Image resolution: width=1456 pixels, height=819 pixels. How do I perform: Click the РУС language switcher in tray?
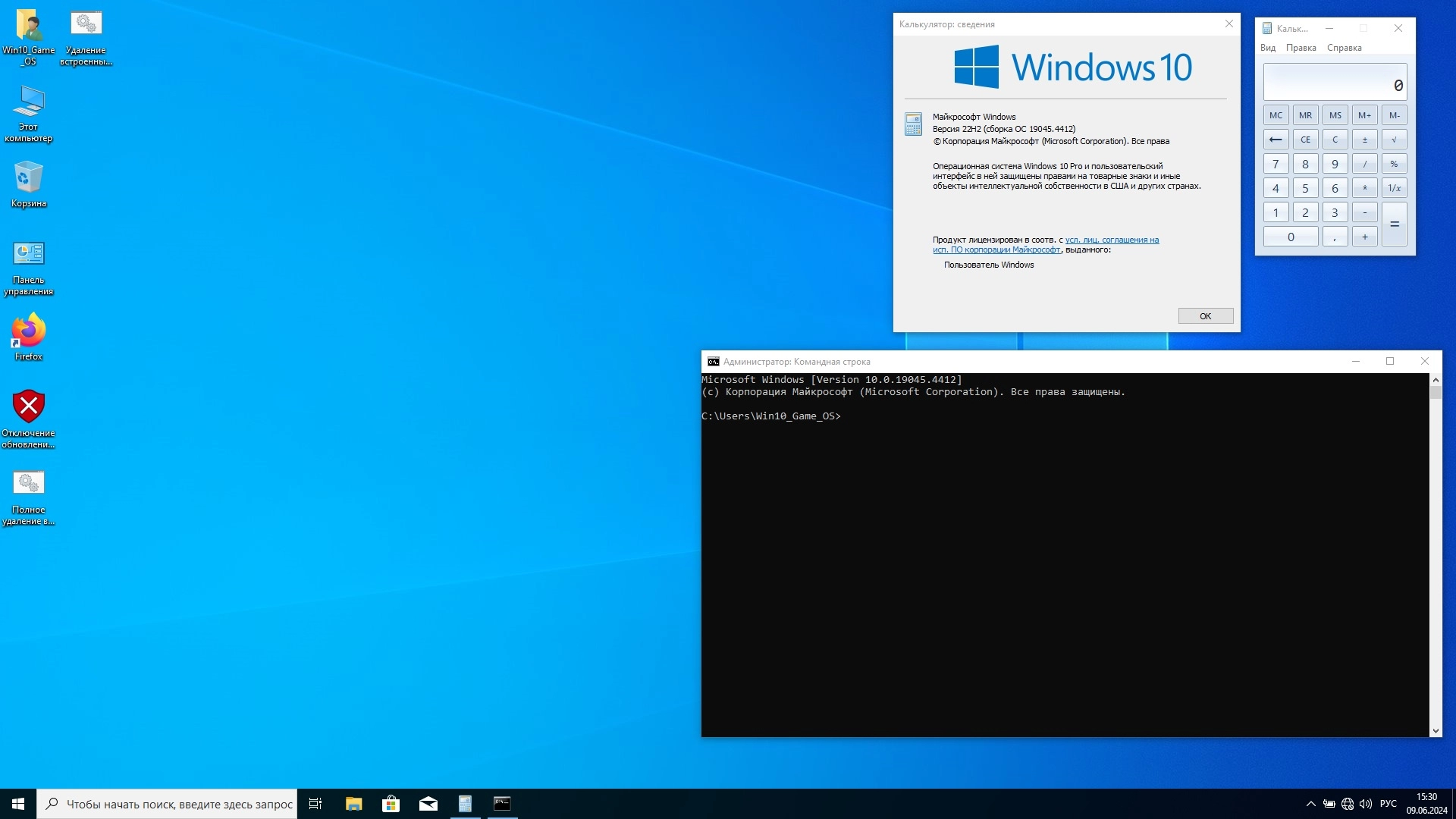pyautogui.click(x=1388, y=804)
